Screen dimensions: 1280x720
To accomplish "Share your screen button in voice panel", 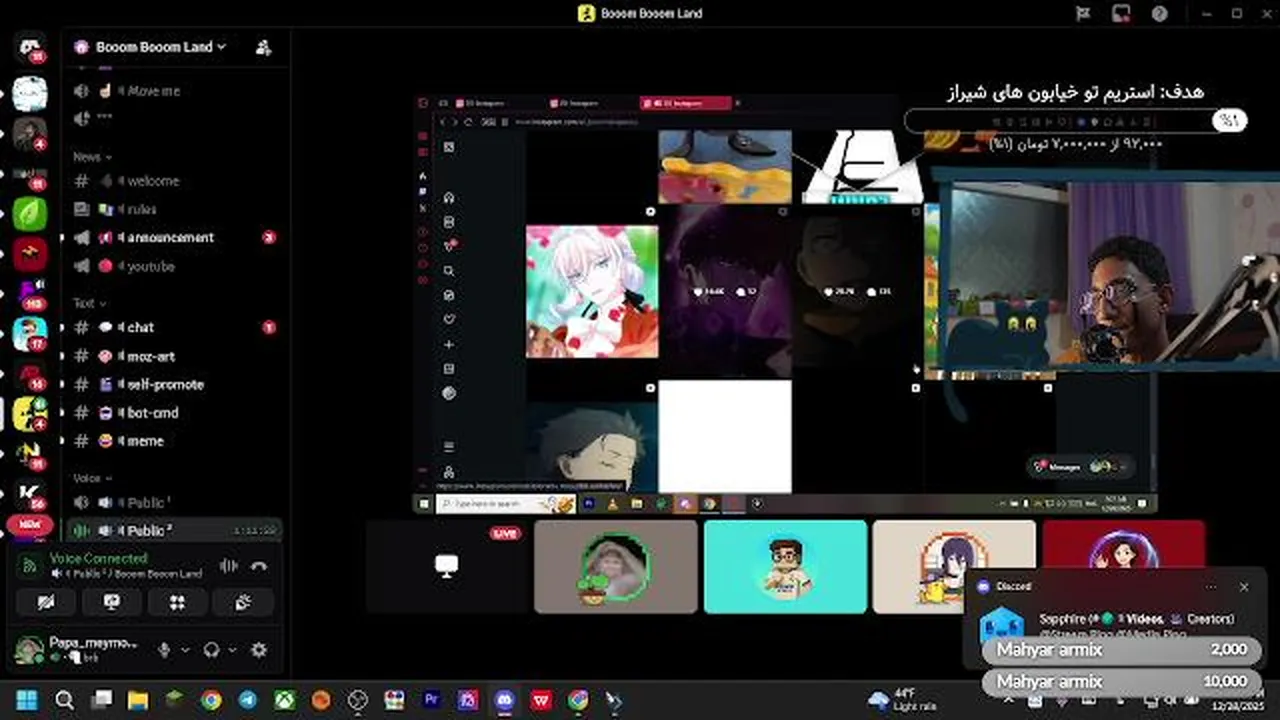I will [111, 602].
